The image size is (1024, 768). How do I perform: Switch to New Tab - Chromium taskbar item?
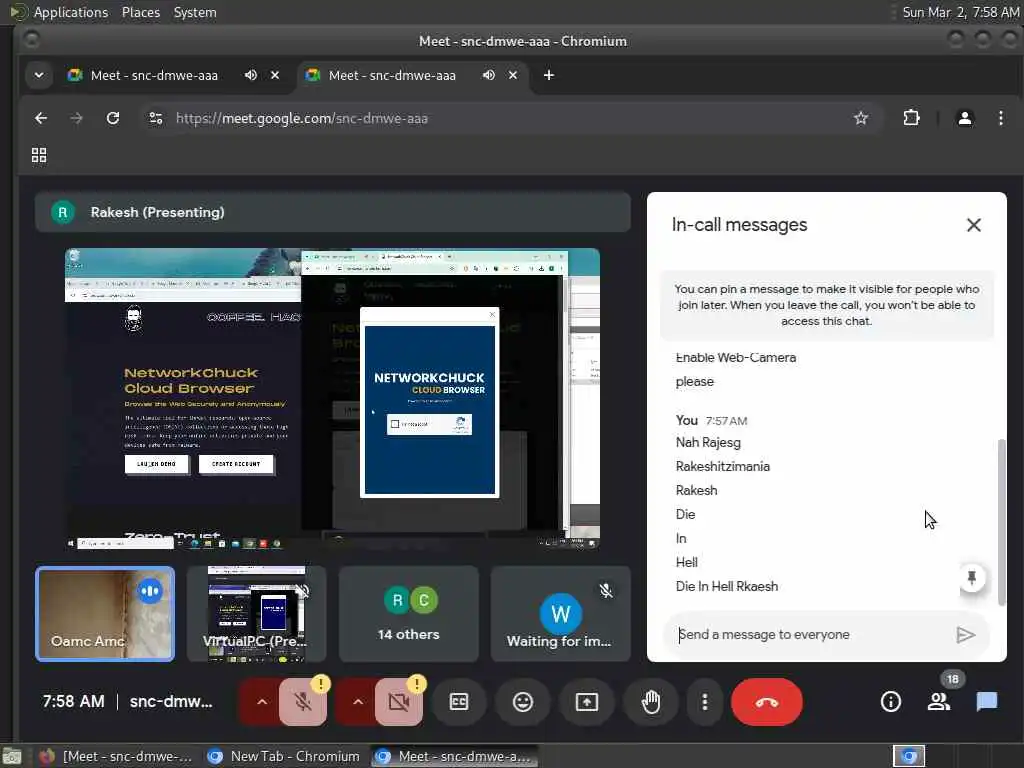(x=283, y=756)
